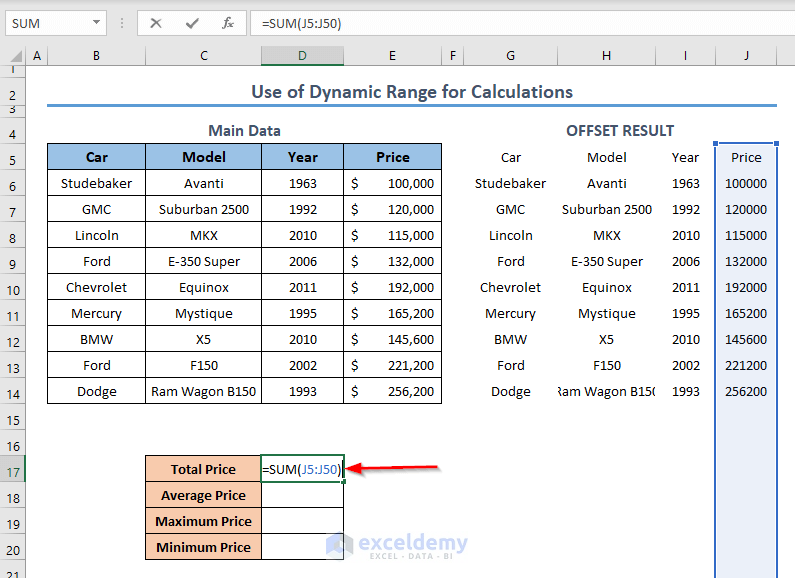
Task: Select column D header
Action: tap(302, 56)
